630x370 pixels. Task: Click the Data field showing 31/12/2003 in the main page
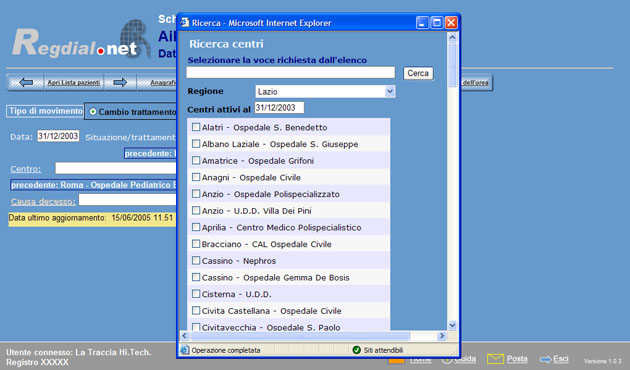click(58, 136)
